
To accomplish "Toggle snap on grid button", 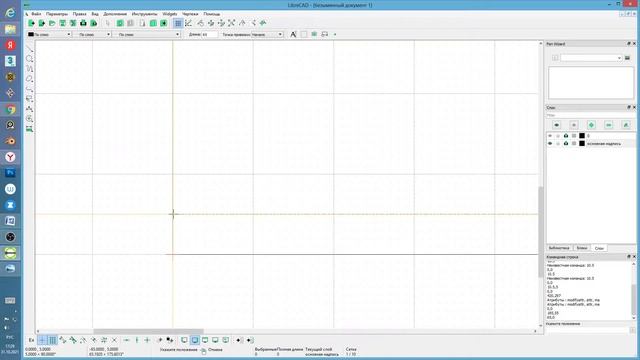I will 52,340.
